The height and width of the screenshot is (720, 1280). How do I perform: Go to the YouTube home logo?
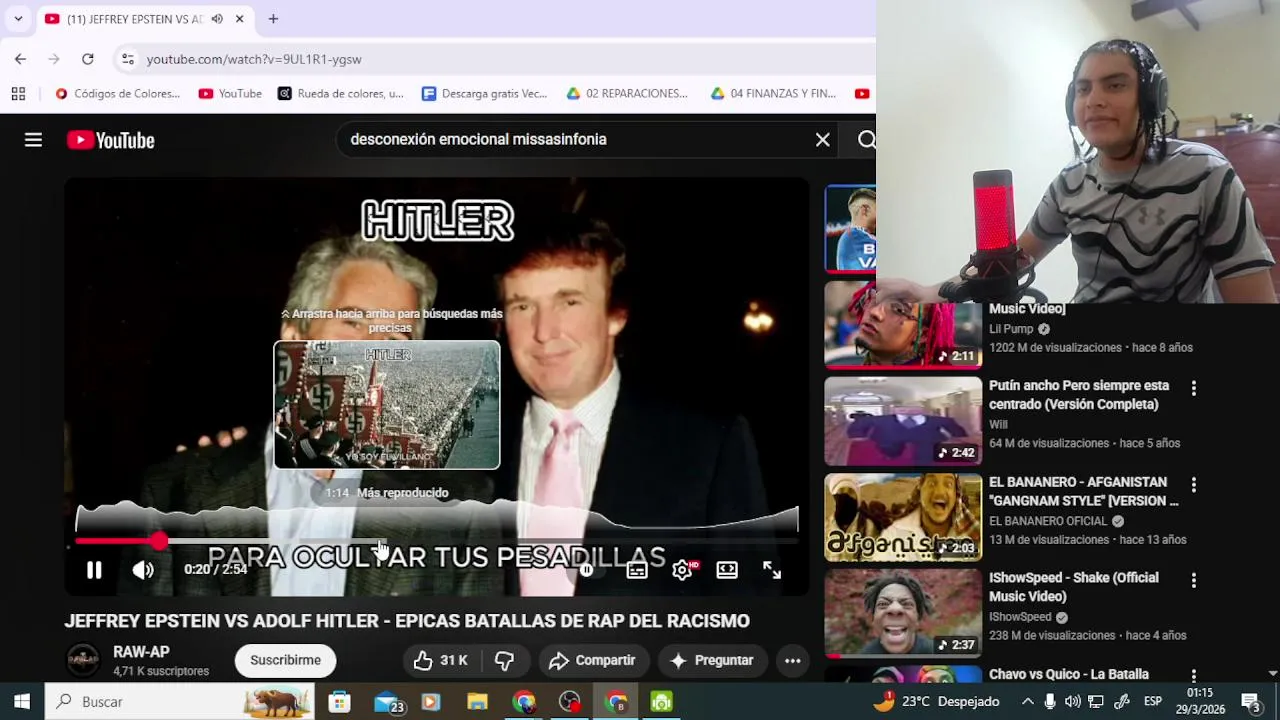pos(111,140)
